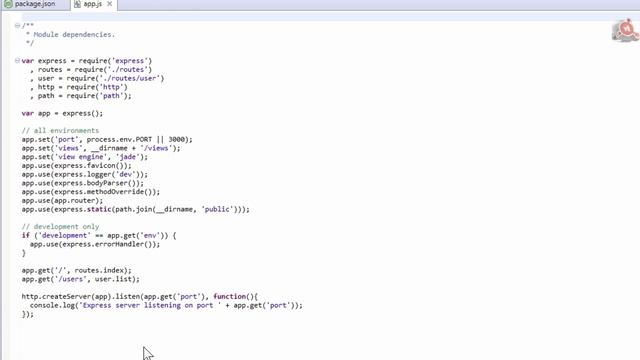Click the "// development only" comment
640x360 pixels.
point(60,227)
